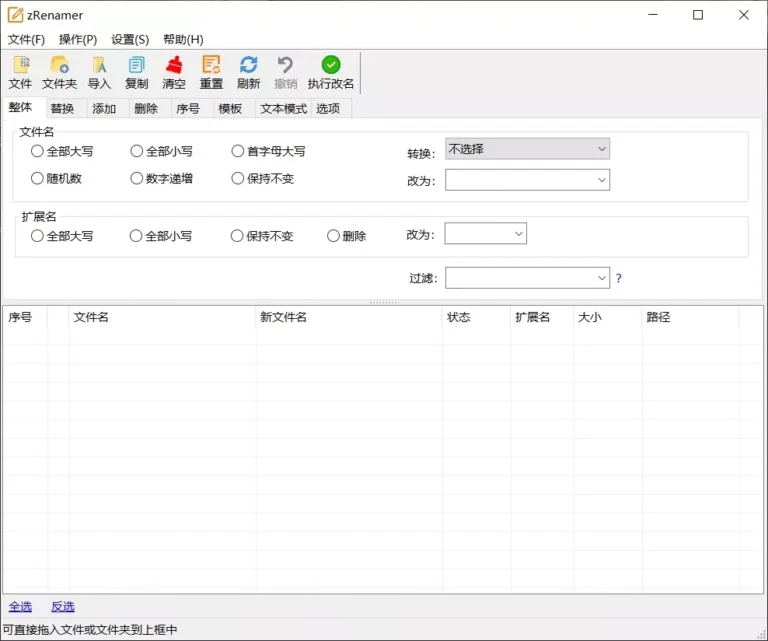Open the 扩展名 改为 combo box

click(x=485, y=234)
